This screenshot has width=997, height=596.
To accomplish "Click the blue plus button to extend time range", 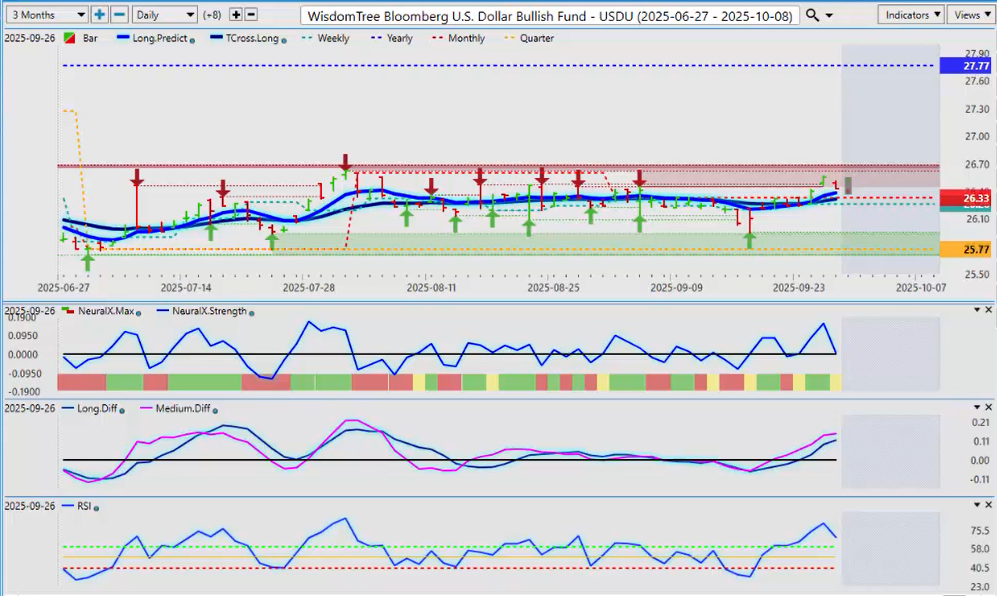I will coord(99,15).
